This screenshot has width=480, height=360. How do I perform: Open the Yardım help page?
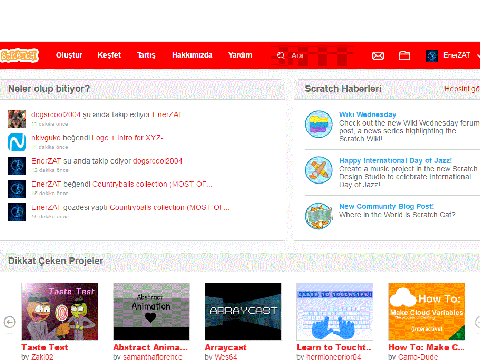[x=240, y=55]
